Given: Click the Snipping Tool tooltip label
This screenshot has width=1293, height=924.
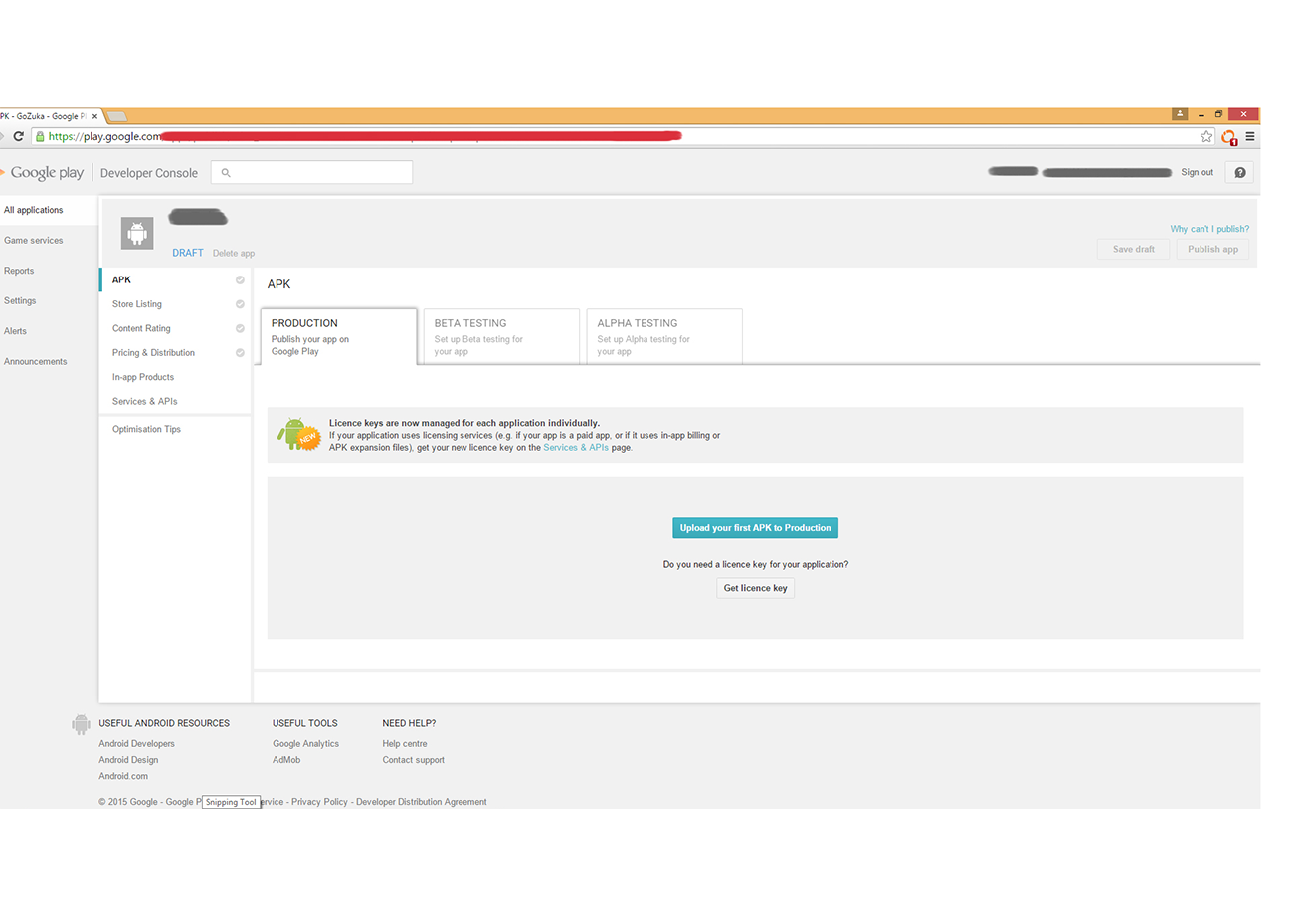Looking at the screenshot, I should [x=231, y=802].
